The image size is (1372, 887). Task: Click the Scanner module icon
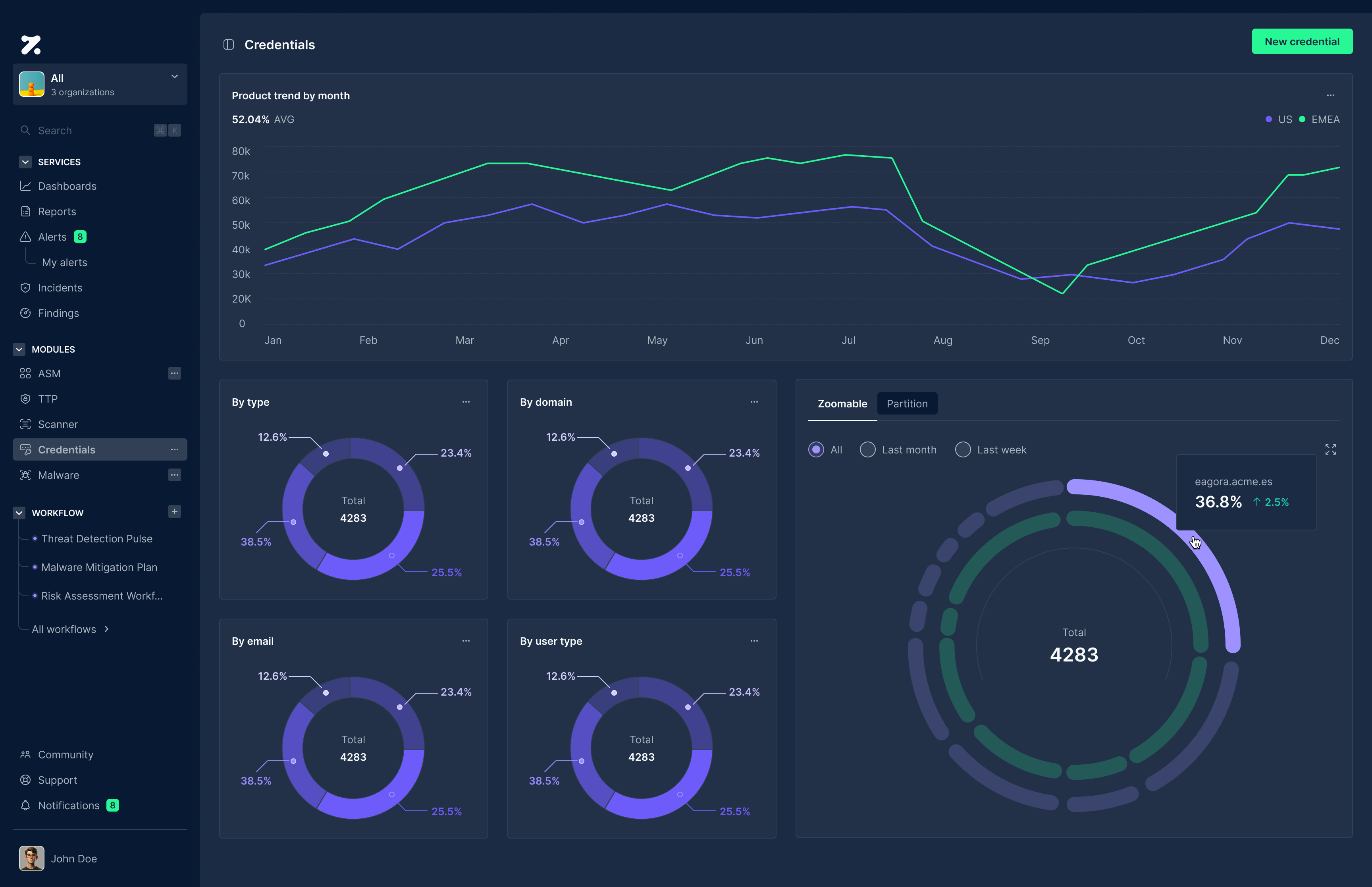[25, 424]
